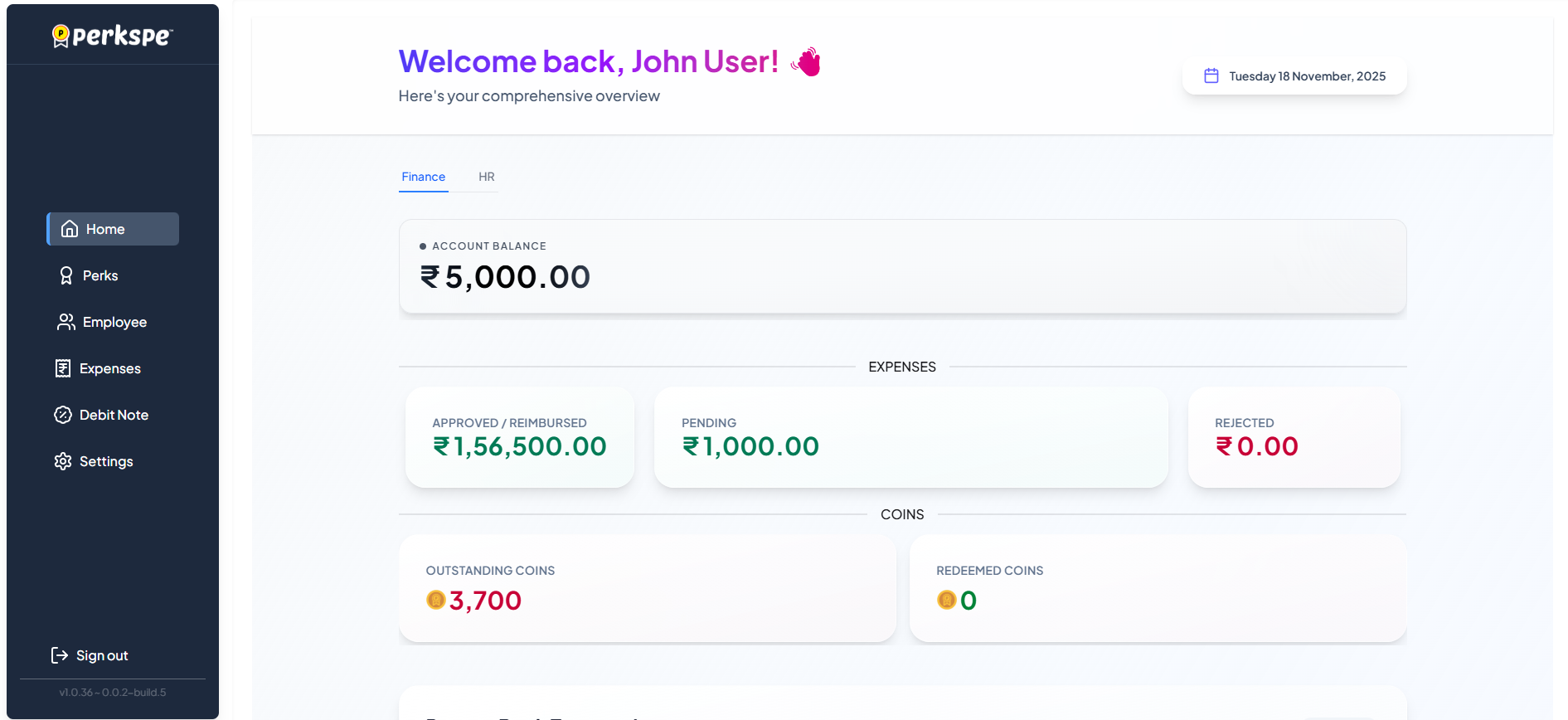Click the Tuesday 18 November date button
The width and height of the screenshot is (1568, 720).
coord(1294,76)
